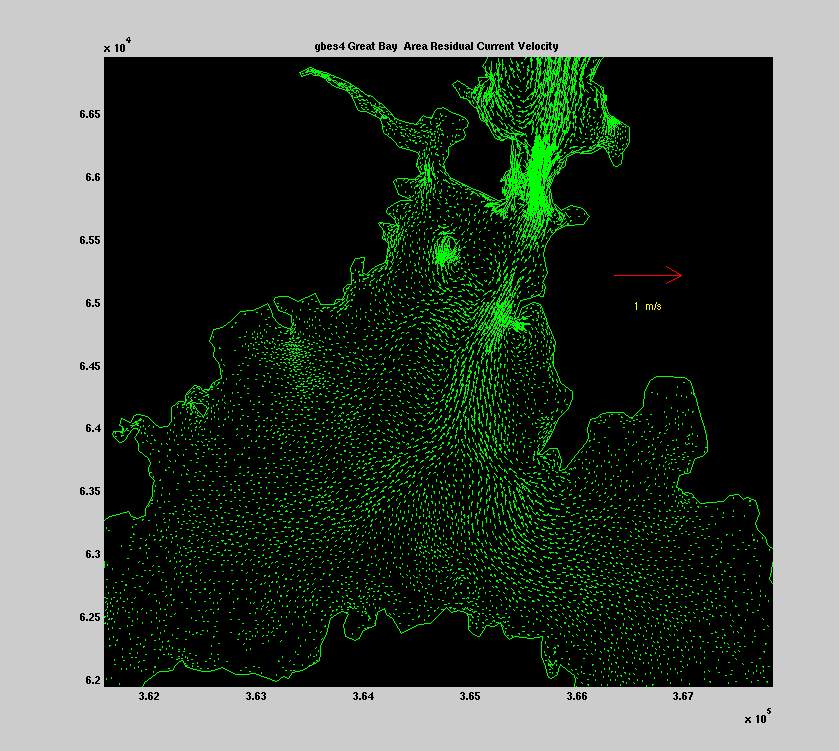Click the x-axis tick label 3.62

pyautogui.click(x=149, y=696)
